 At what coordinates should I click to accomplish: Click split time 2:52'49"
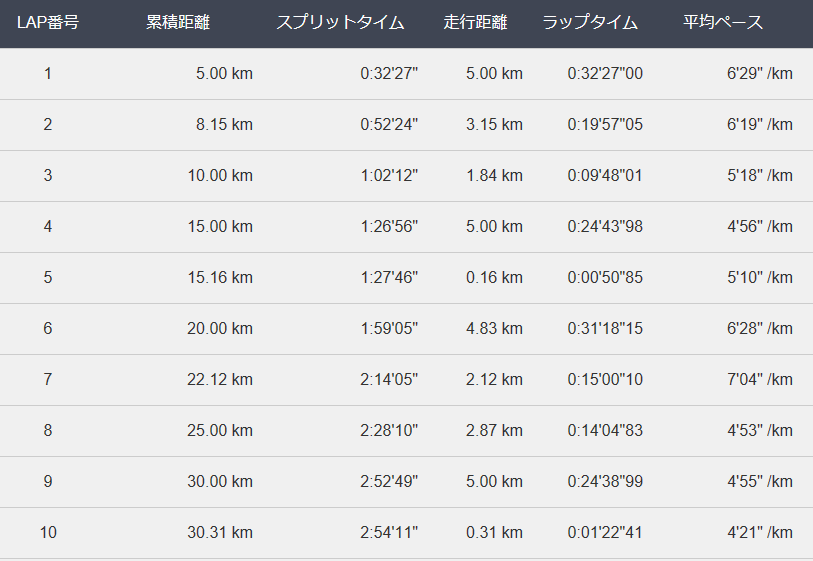[x=389, y=481]
